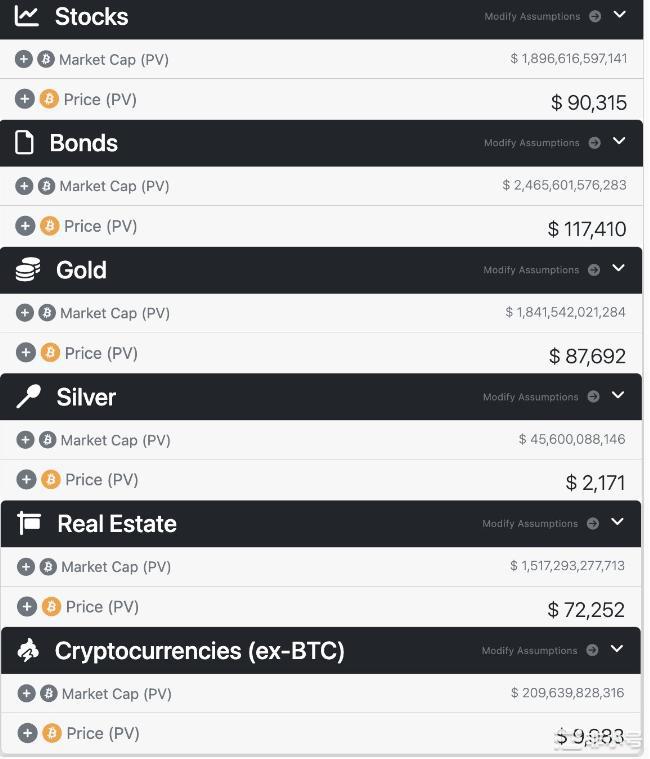Screen dimensions: 650x759
Task: Click gray Bitcoin icon in Bonds Market Cap row
Action: coord(46,186)
